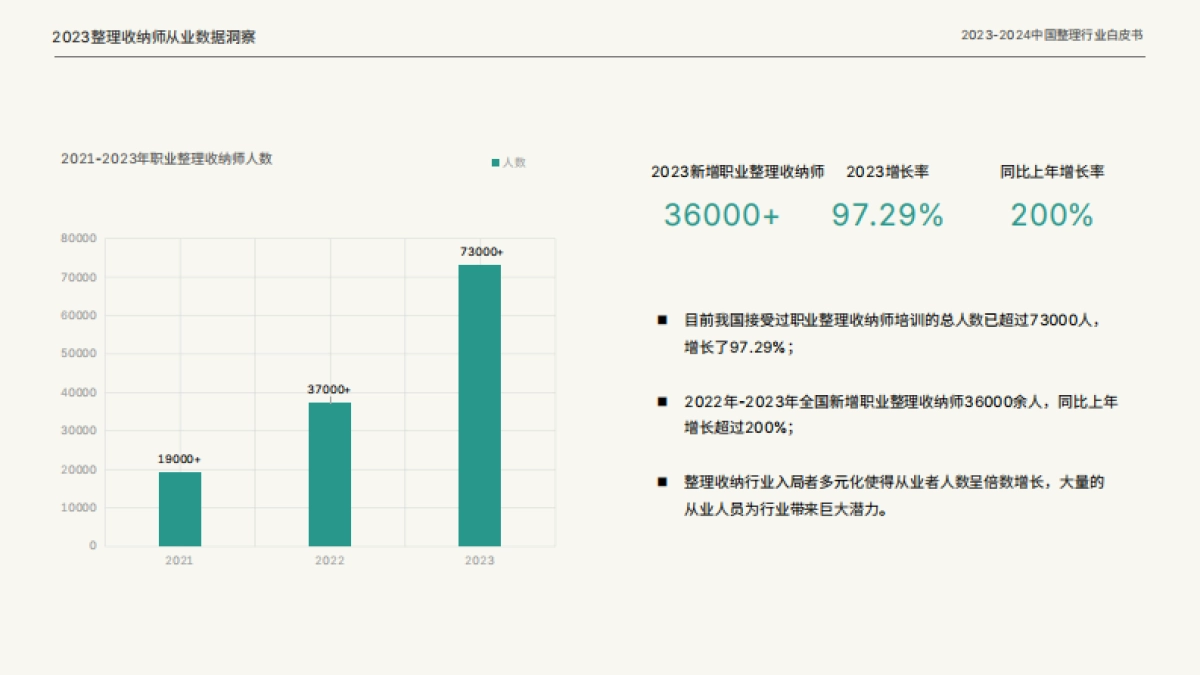The width and height of the screenshot is (1200, 675).
Task: Expand the 2023增长率 statistic block
Action: click(888, 172)
